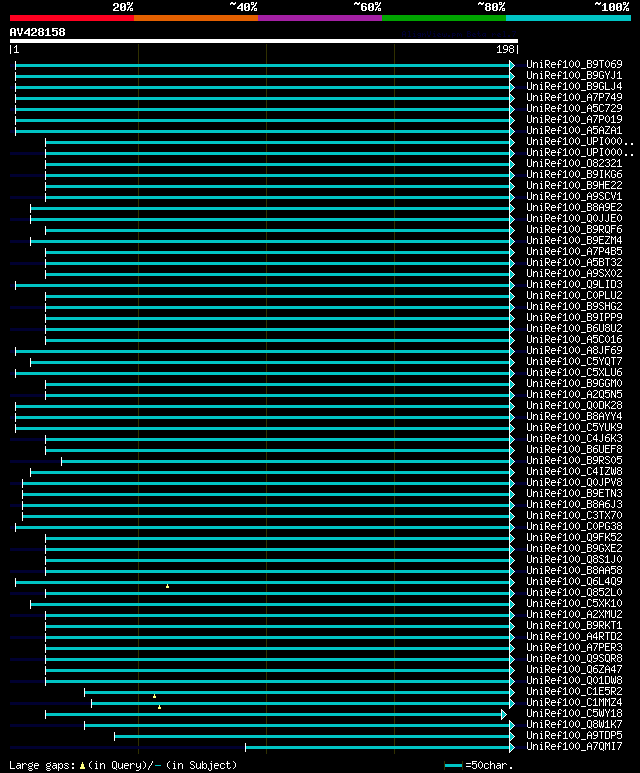640x773 pixels.
Task: Select the UniRef100_B6U8U2 label
Action: coord(574,328)
